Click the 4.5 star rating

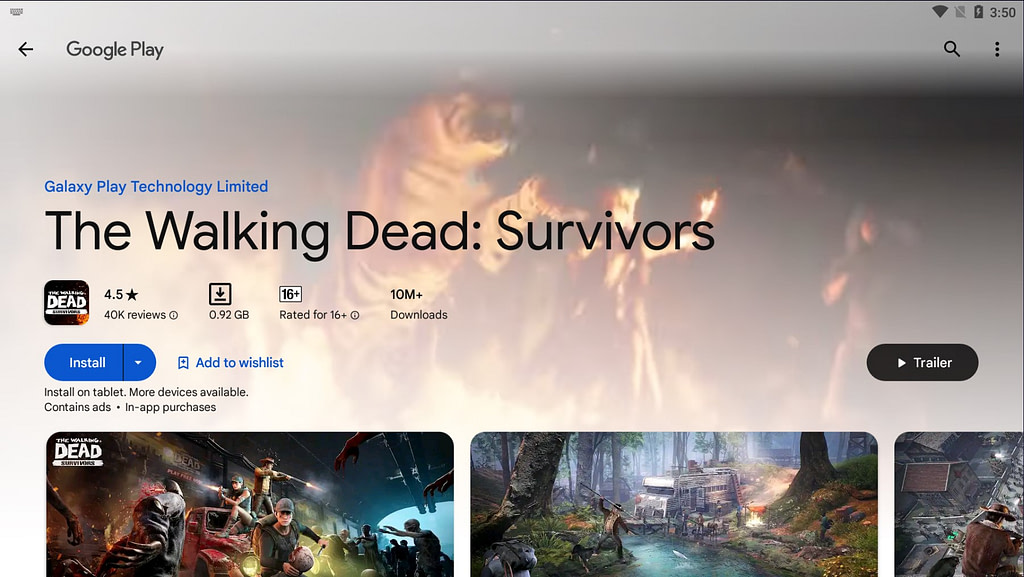coord(119,294)
